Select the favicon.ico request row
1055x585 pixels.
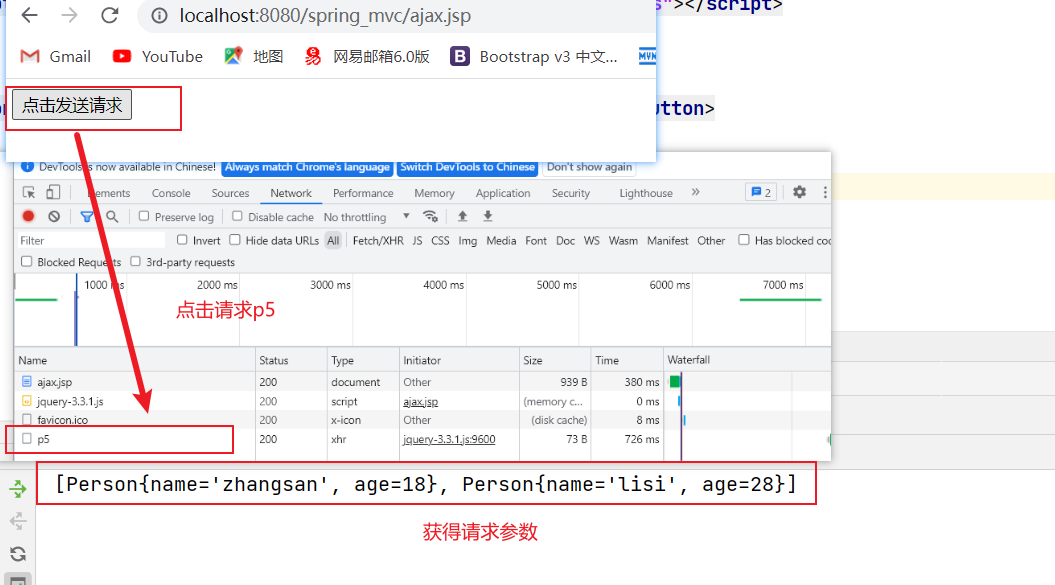click(x=423, y=419)
